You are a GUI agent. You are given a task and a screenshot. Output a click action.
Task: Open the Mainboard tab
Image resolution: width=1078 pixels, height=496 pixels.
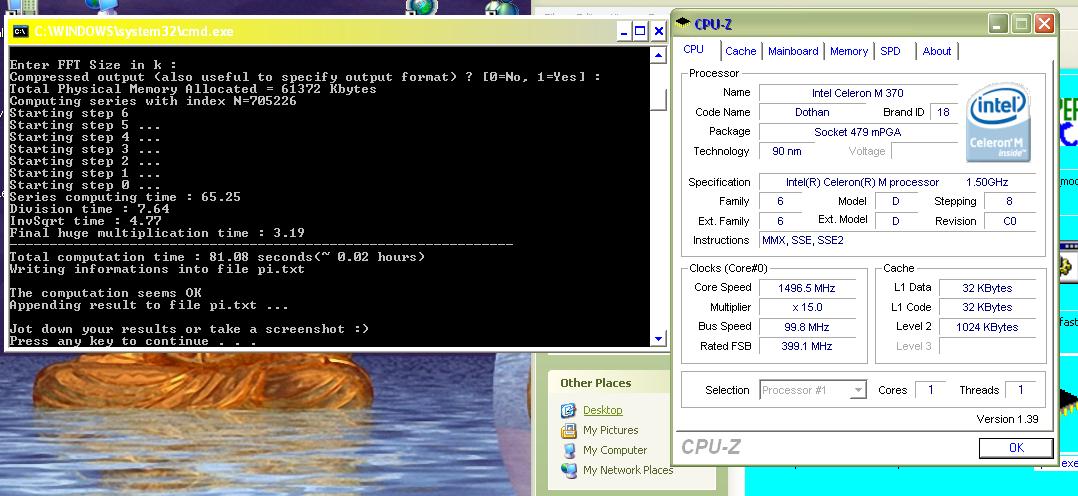(x=793, y=51)
